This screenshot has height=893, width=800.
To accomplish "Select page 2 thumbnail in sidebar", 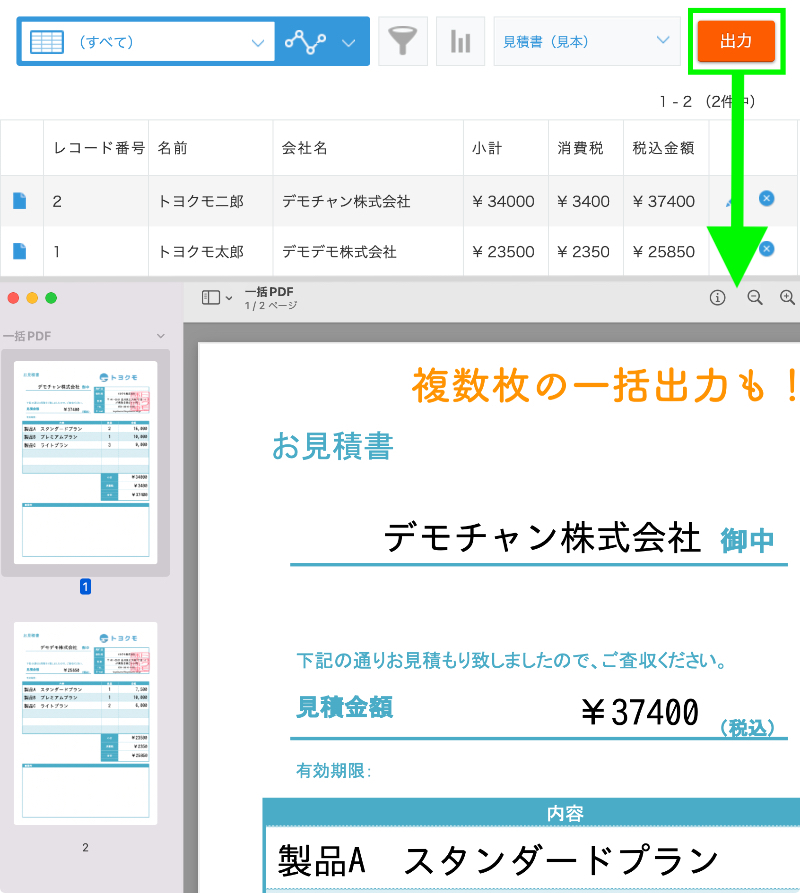I will (85, 723).
